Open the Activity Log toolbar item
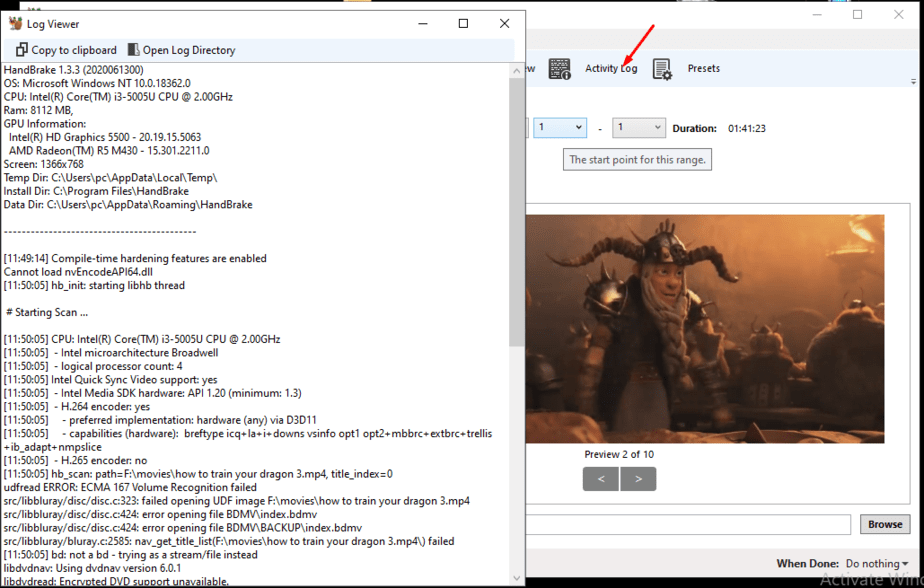This screenshot has height=588, width=924. point(610,69)
